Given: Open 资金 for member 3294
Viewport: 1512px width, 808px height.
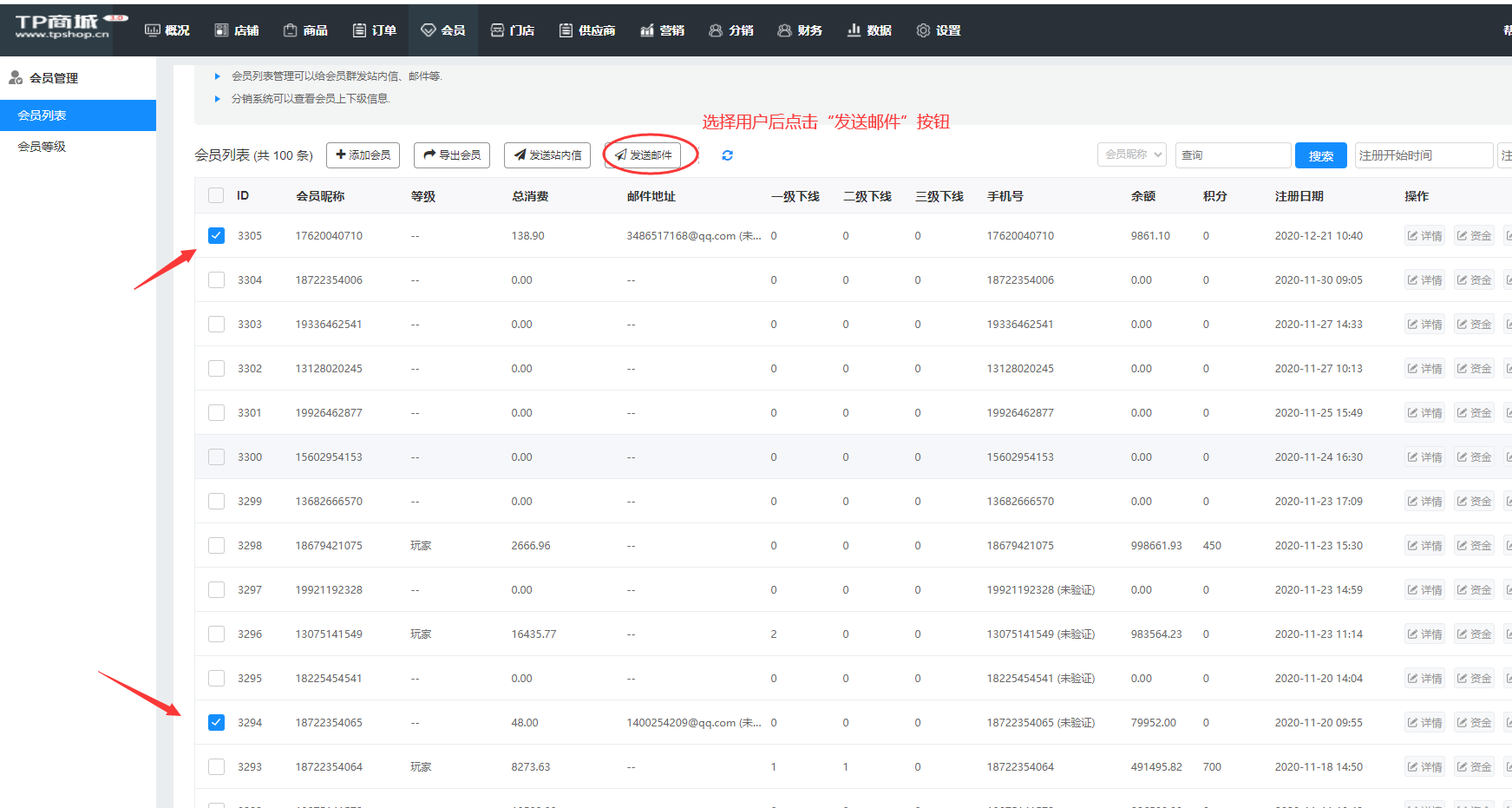Looking at the screenshot, I should 1474,723.
